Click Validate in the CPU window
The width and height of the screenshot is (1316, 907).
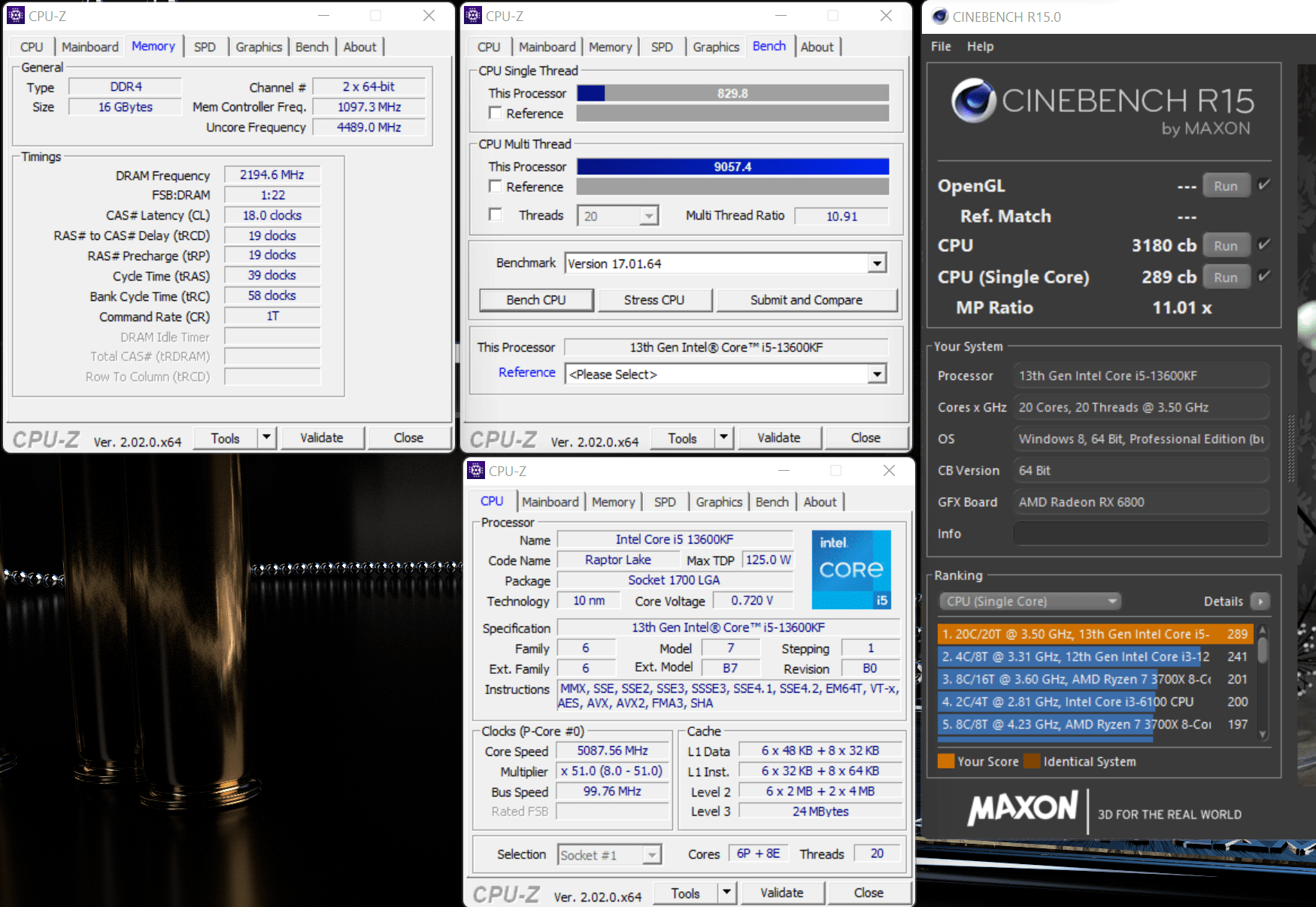(782, 893)
